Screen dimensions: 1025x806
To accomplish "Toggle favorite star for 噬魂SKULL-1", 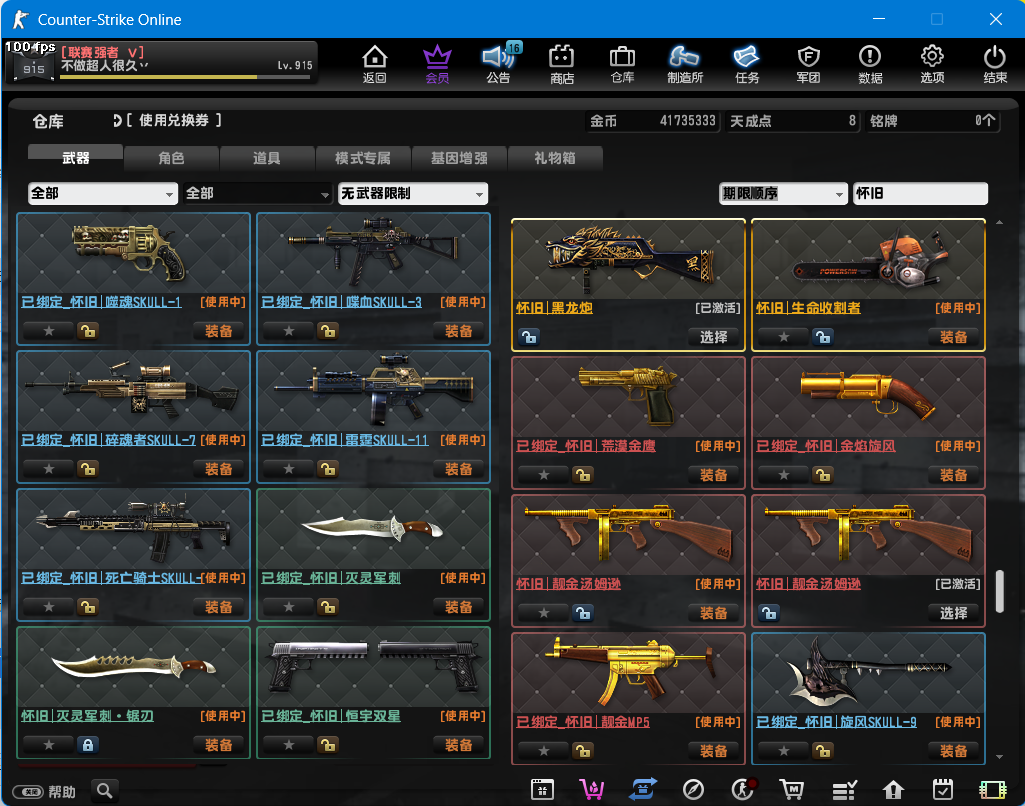I will pos(48,331).
